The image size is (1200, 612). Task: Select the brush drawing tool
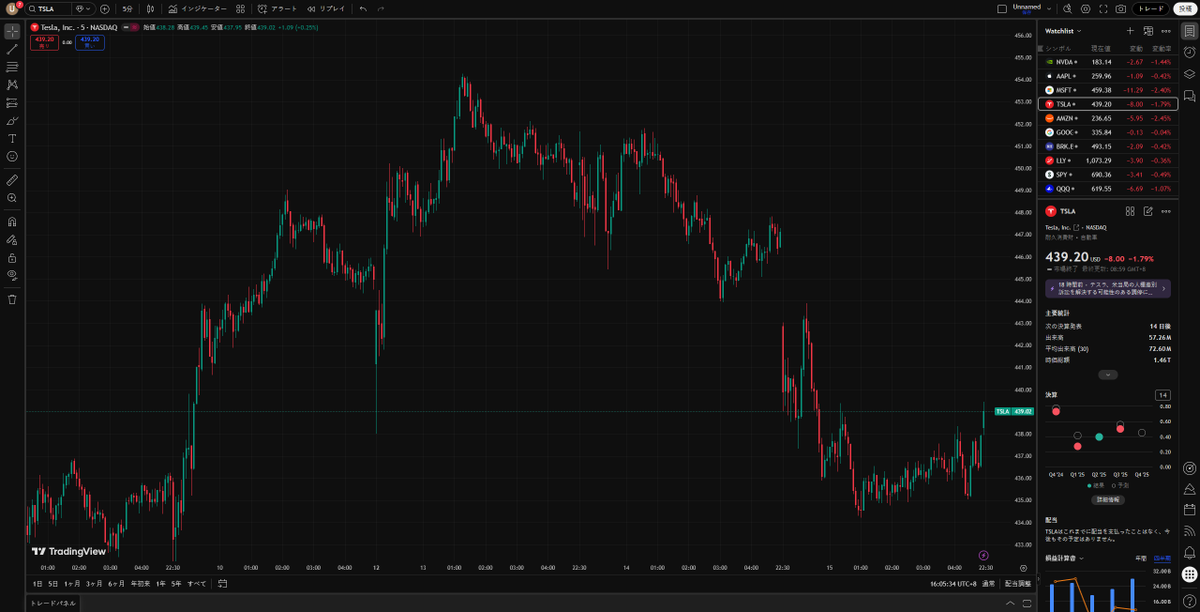(12, 121)
